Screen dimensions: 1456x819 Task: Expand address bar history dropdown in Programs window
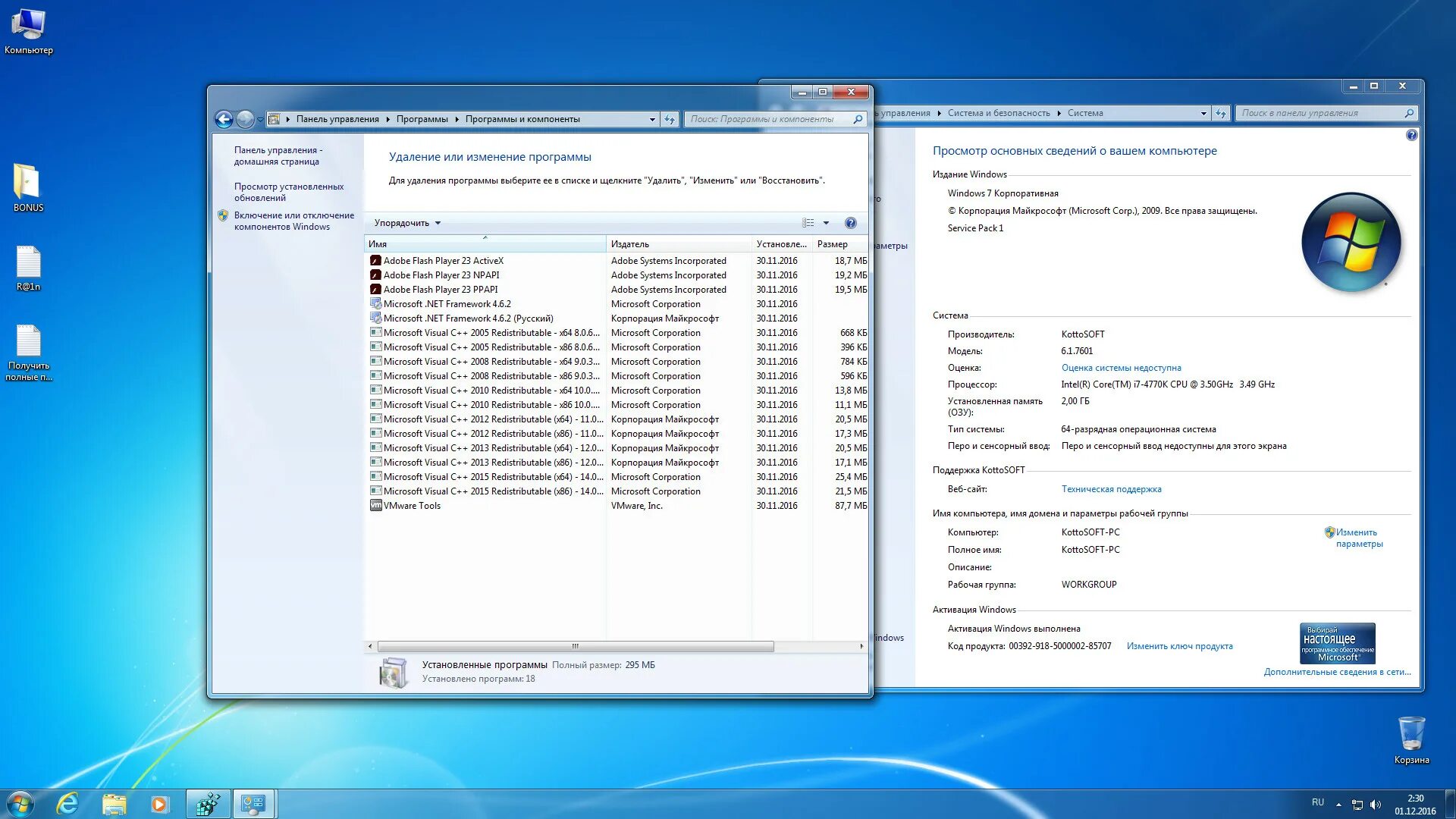(x=652, y=119)
